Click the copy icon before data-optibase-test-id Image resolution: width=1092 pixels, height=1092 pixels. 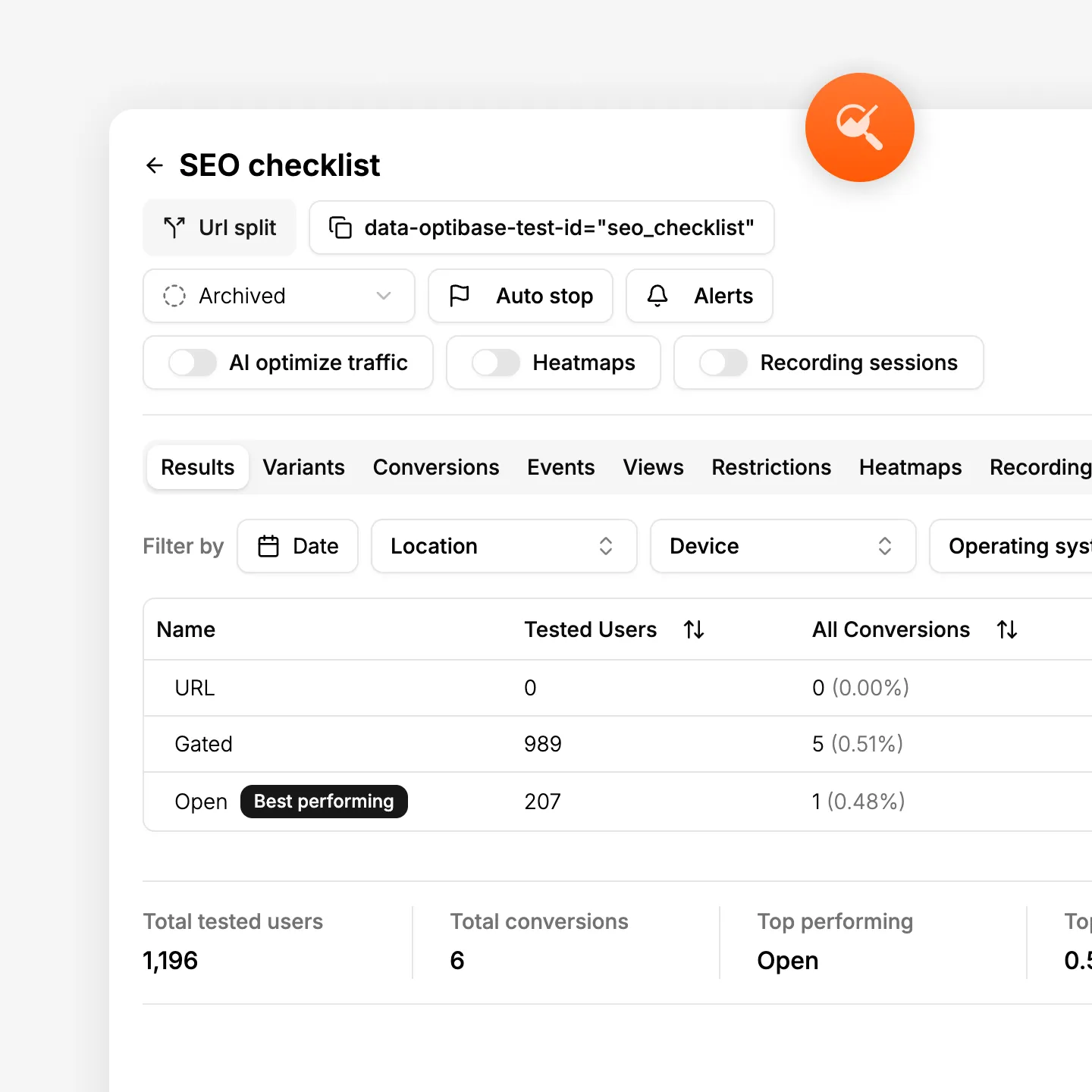(x=340, y=227)
